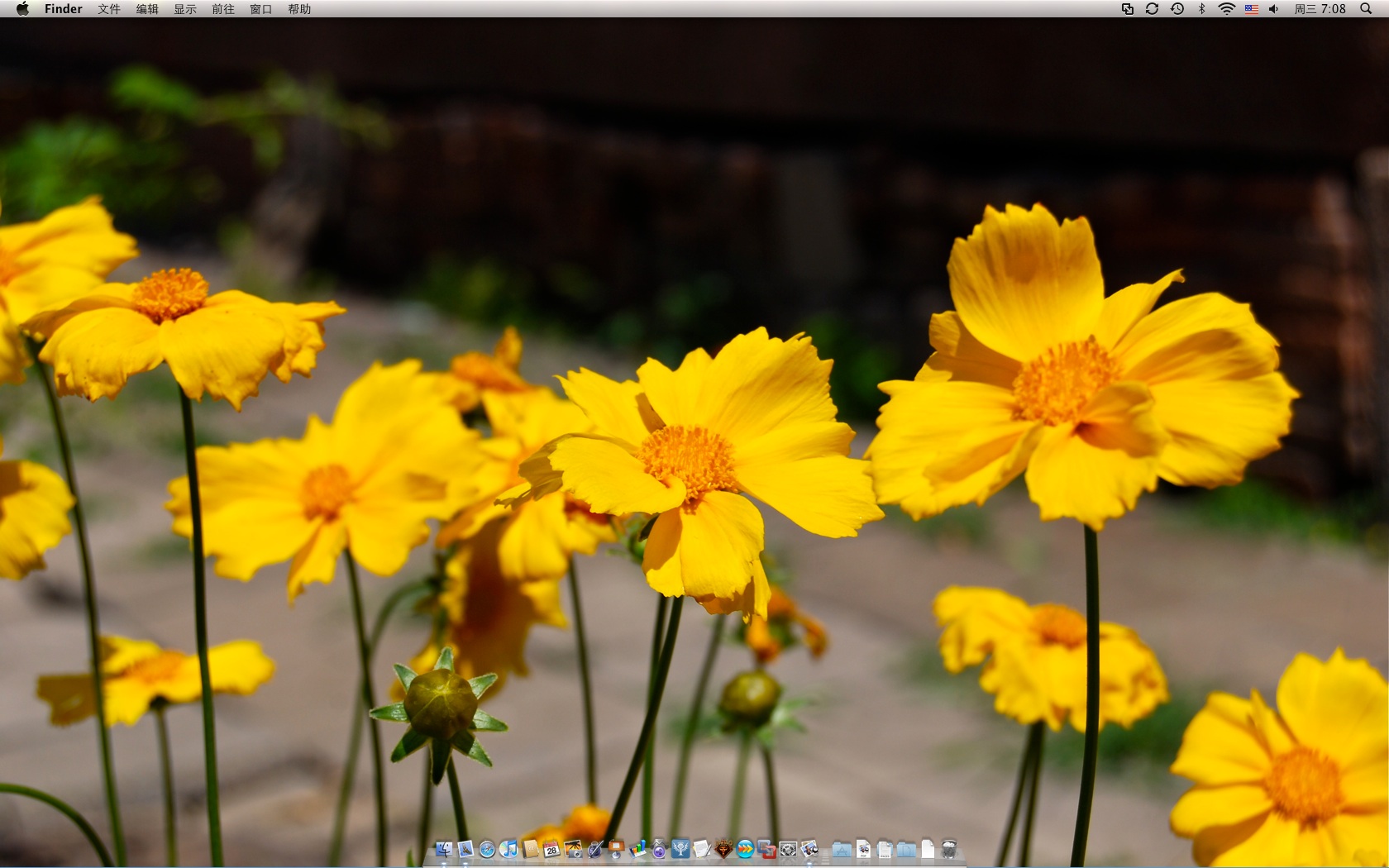This screenshot has height=868, width=1389.
Task: Open the Finder application menu
Action: pyautogui.click(x=64, y=9)
